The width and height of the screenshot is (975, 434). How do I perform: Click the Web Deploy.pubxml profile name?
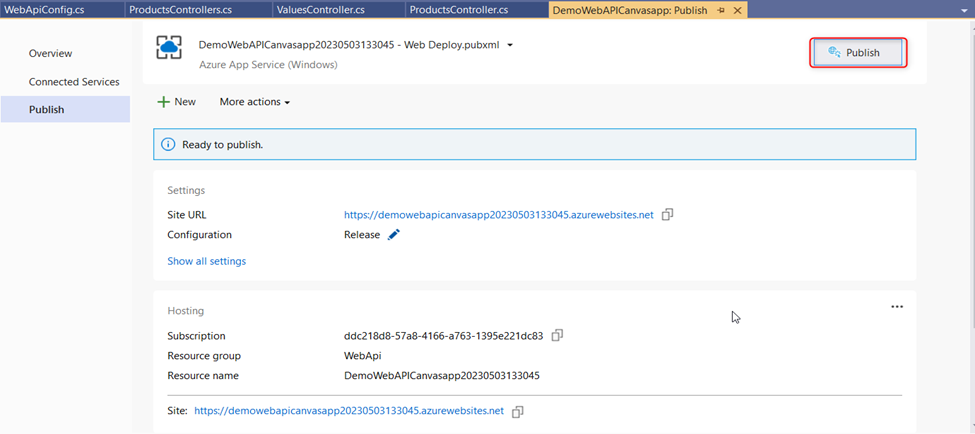(349, 45)
